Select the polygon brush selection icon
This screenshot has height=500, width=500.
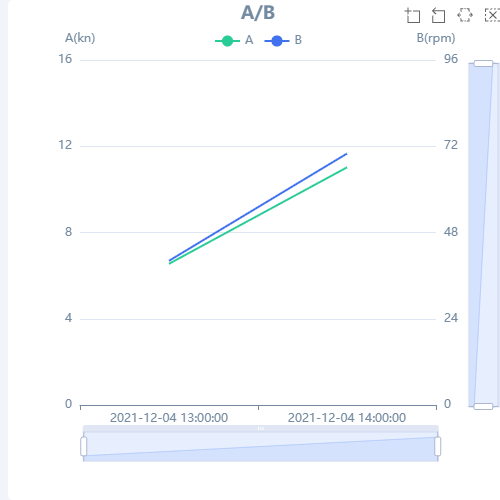(465, 15)
